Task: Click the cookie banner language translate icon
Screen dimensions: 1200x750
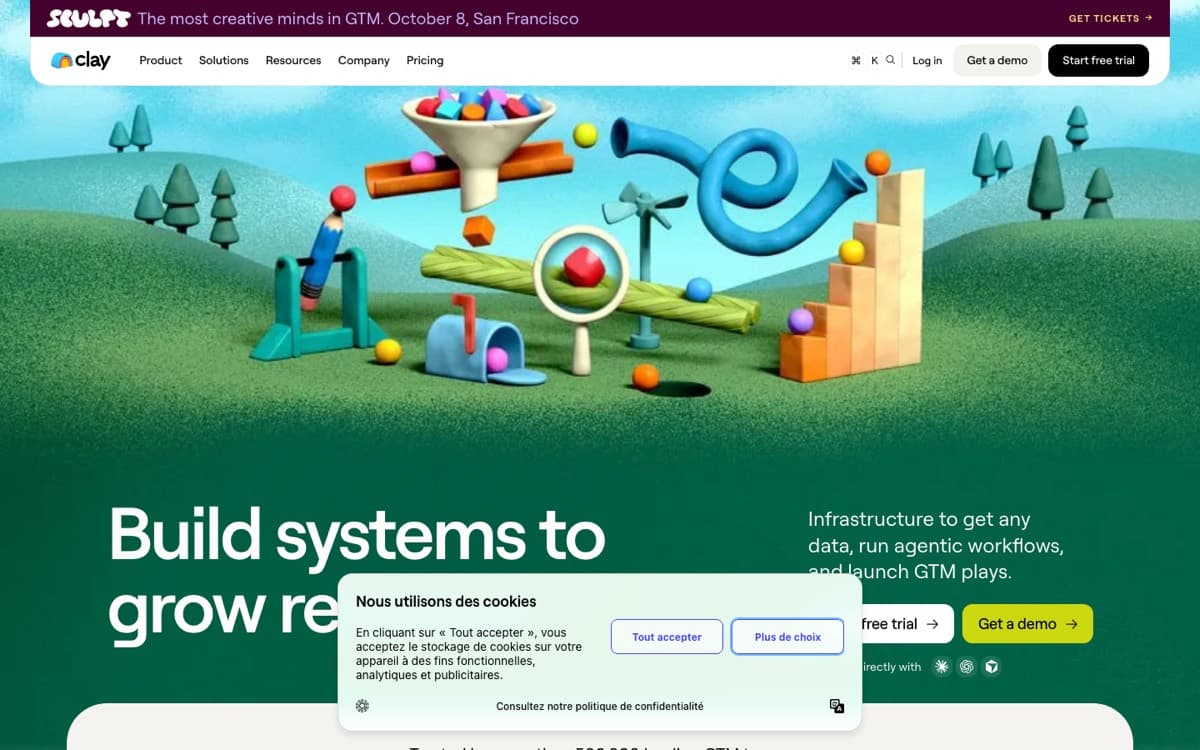Action: pos(837,706)
